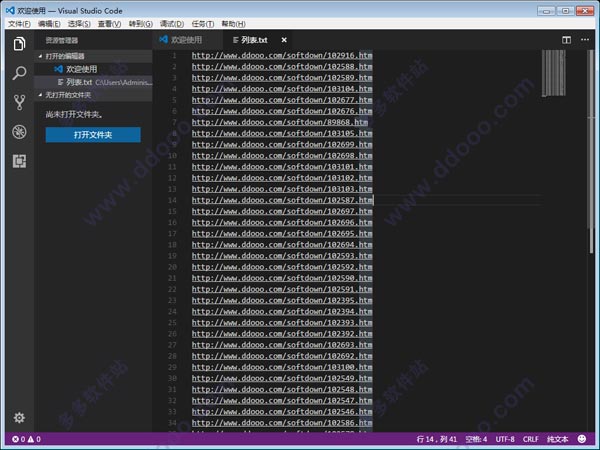Change line ending via CRLF status item
This screenshot has width=600, height=450.
530,439
